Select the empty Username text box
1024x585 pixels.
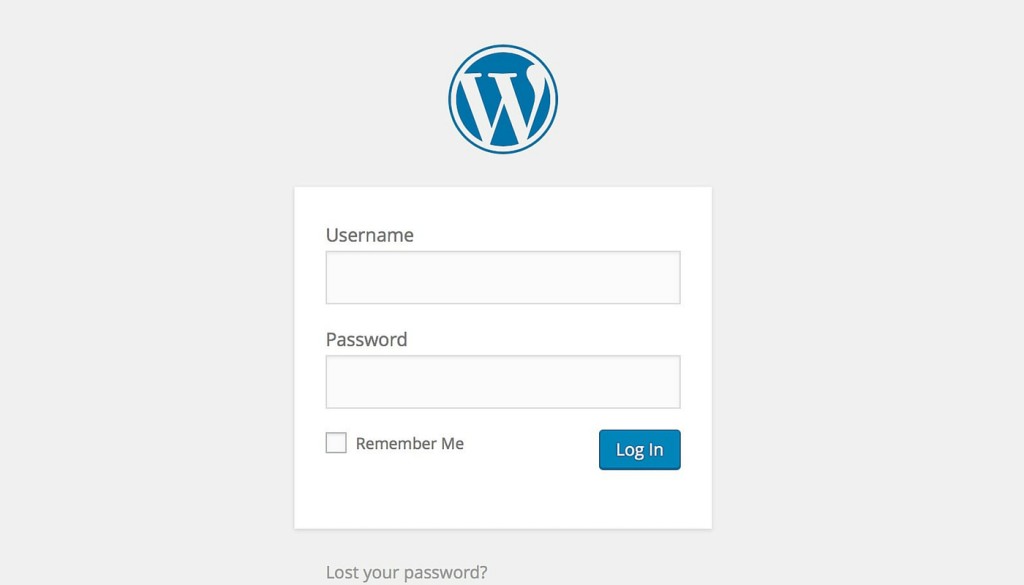(x=502, y=277)
